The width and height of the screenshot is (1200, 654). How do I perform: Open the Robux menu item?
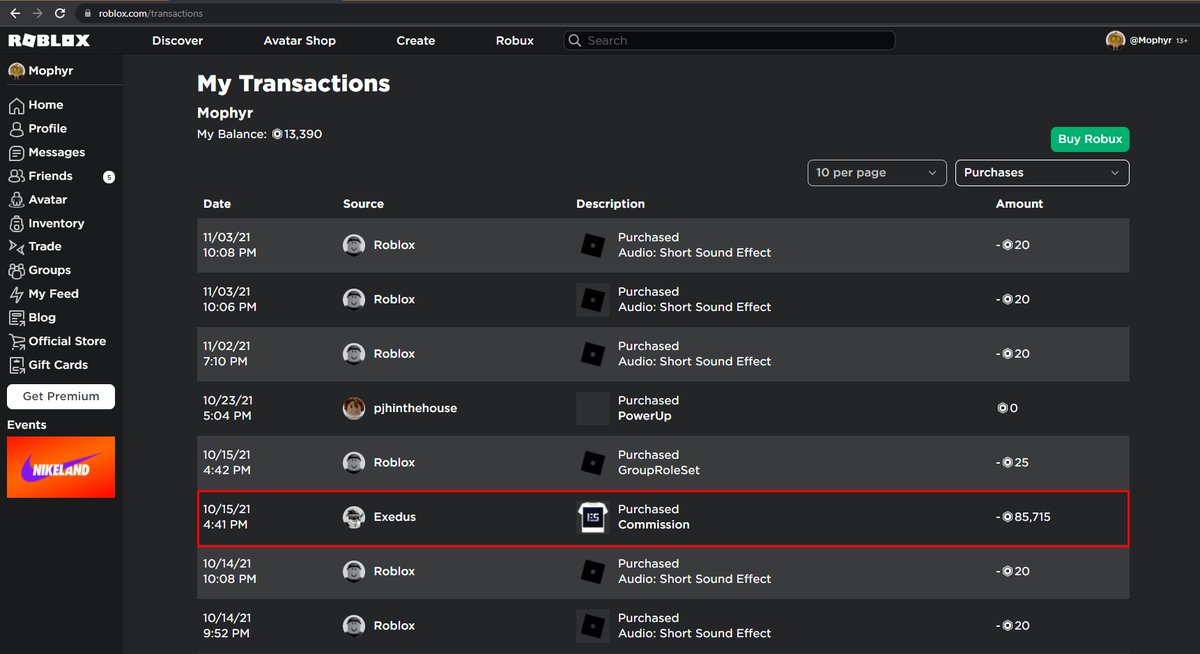point(515,41)
